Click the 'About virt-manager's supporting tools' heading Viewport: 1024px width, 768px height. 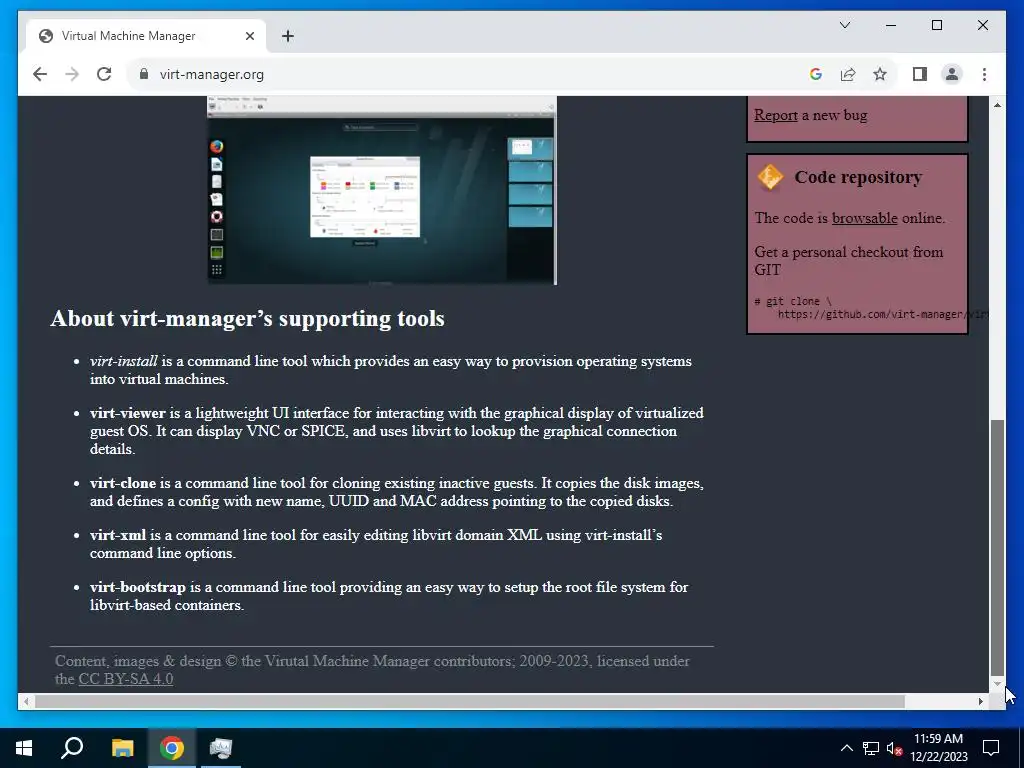pyautogui.click(x=248, y=319)
